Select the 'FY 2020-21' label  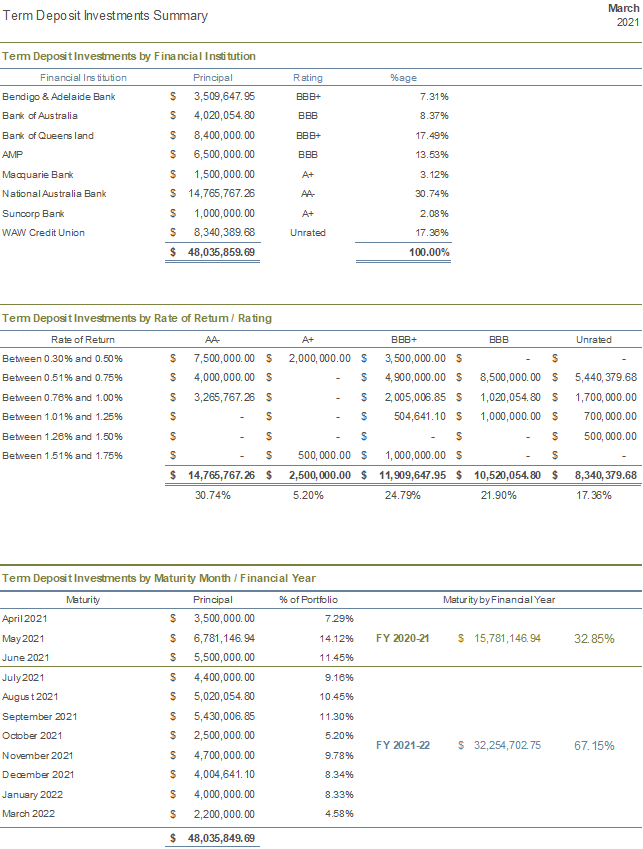[403, 638]
